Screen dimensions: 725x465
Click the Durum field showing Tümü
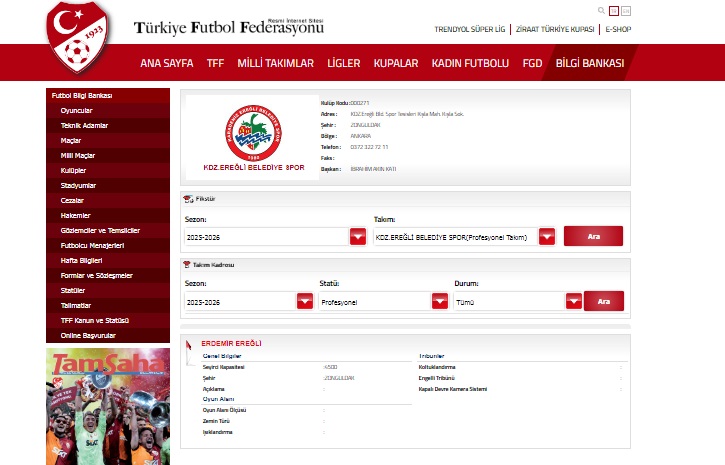pos(510,302)
